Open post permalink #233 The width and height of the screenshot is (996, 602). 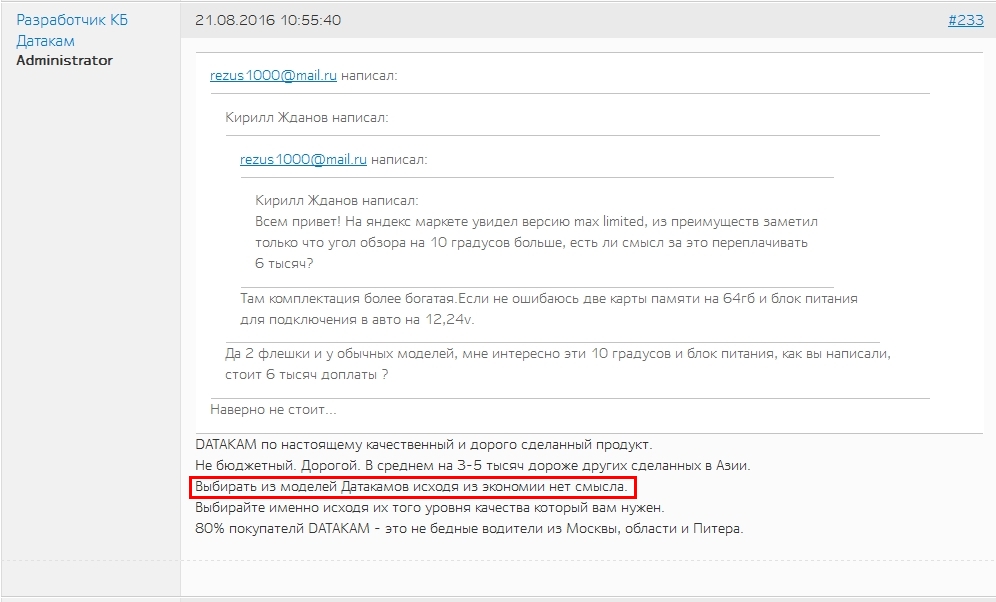(x=966, y=20)
